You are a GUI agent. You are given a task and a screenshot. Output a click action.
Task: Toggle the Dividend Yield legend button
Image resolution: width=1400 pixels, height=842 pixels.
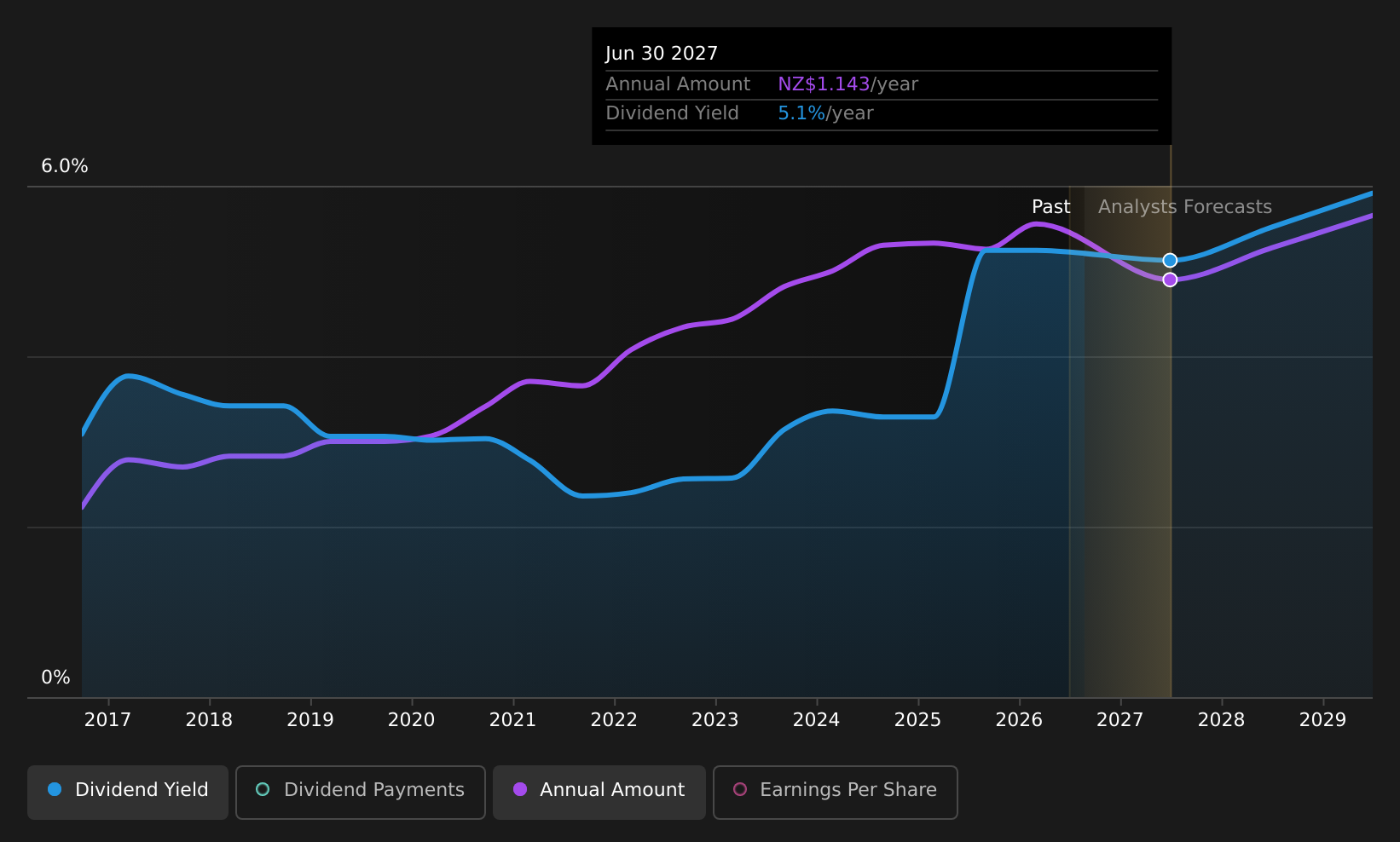[x=128, y=793]
